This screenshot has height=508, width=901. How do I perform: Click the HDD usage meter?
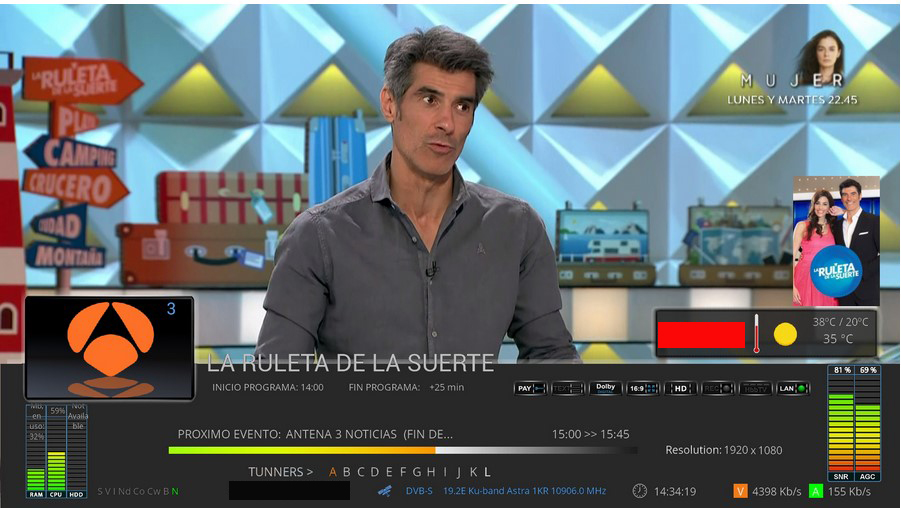(x=76, y=451)
